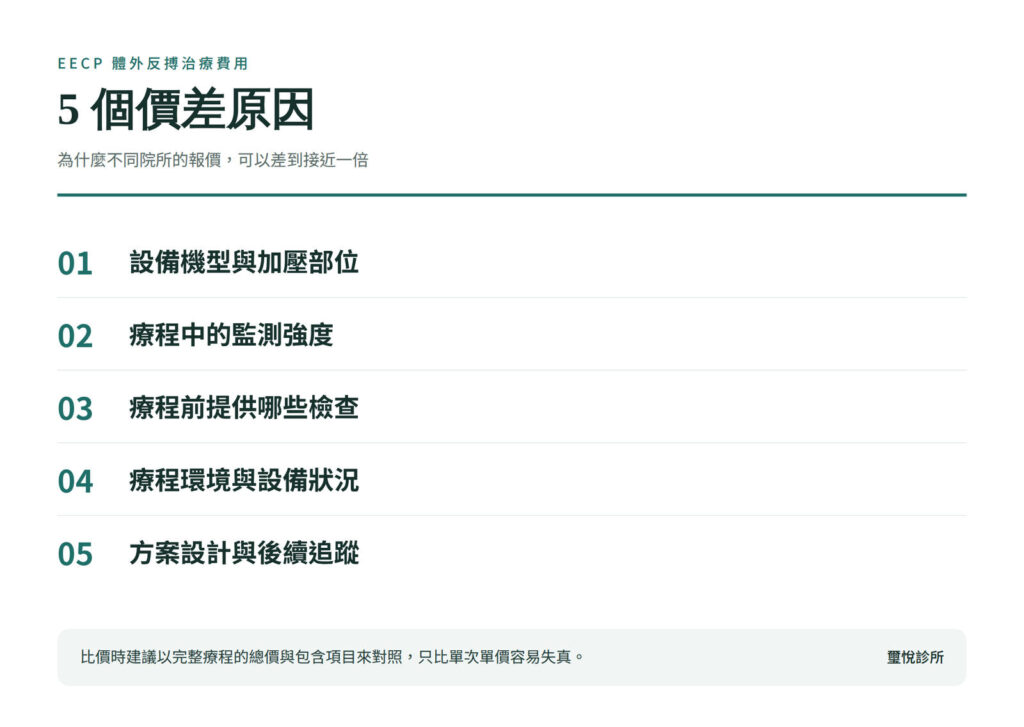1024x727 pixels.
Task: Select item '方案設計與後續追蹤'
Action: [244, 553]
